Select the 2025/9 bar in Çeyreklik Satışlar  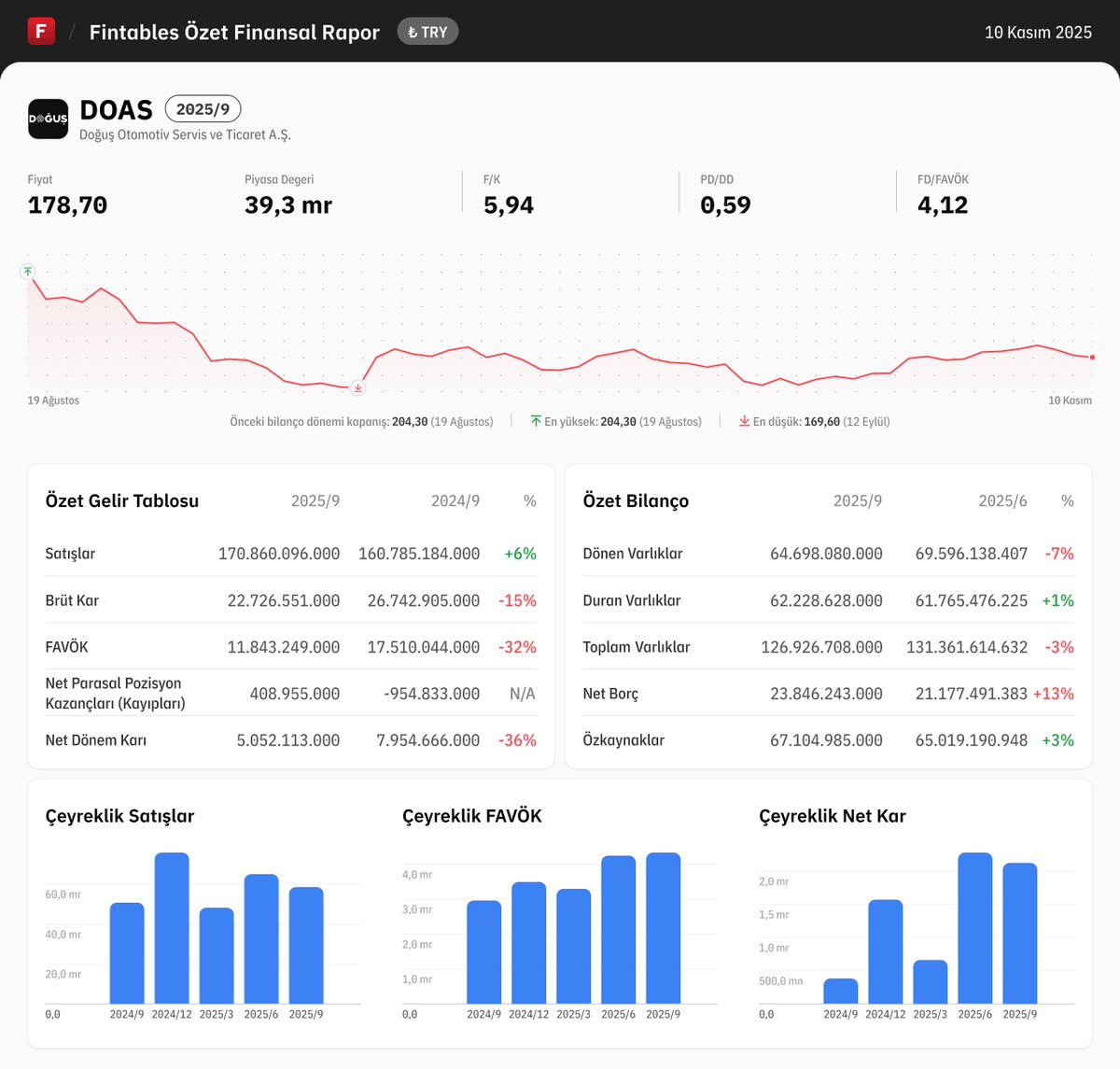pyautogui.click(x=305, y=948)
